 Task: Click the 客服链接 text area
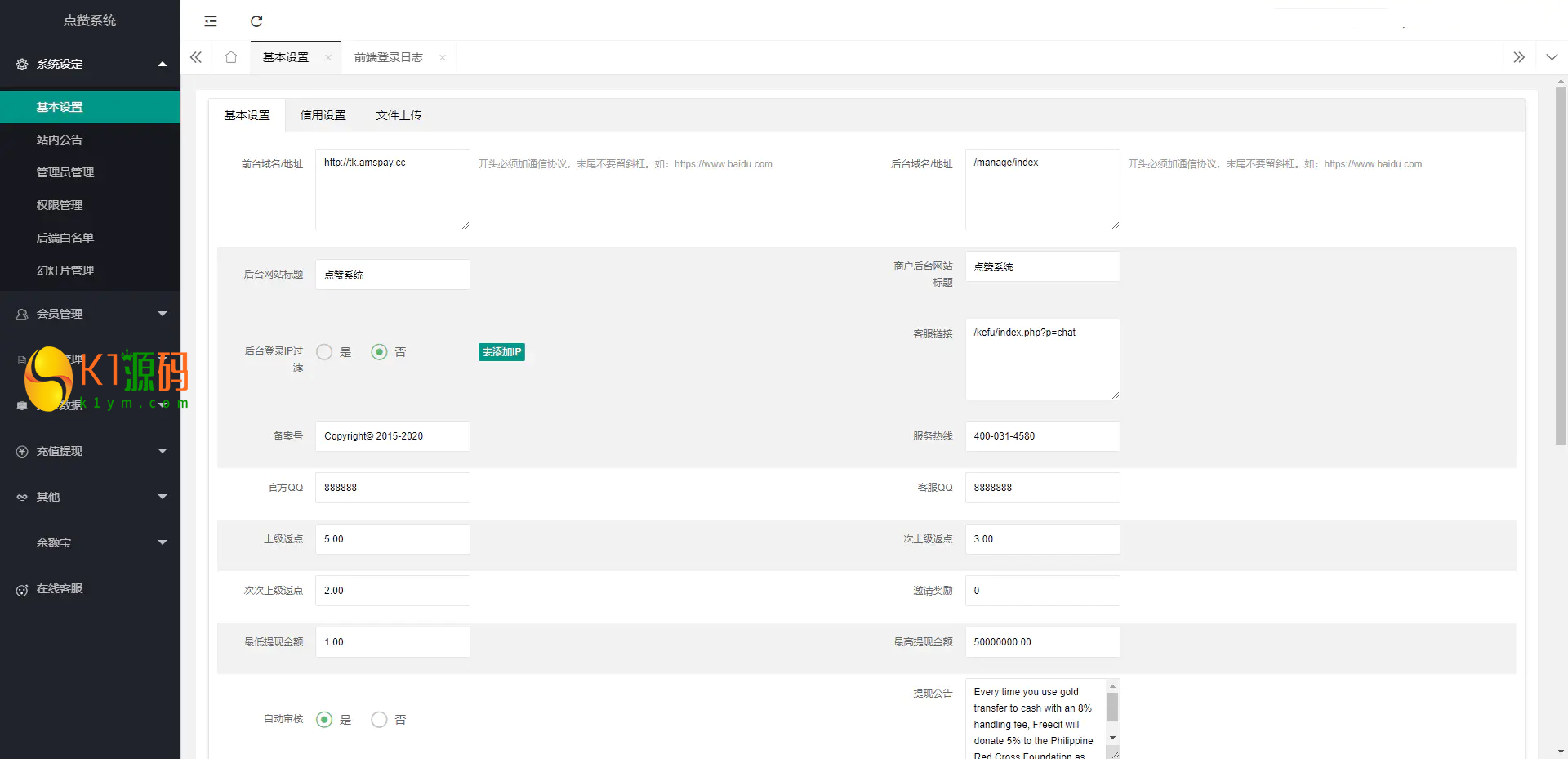tap(1042, 359)
